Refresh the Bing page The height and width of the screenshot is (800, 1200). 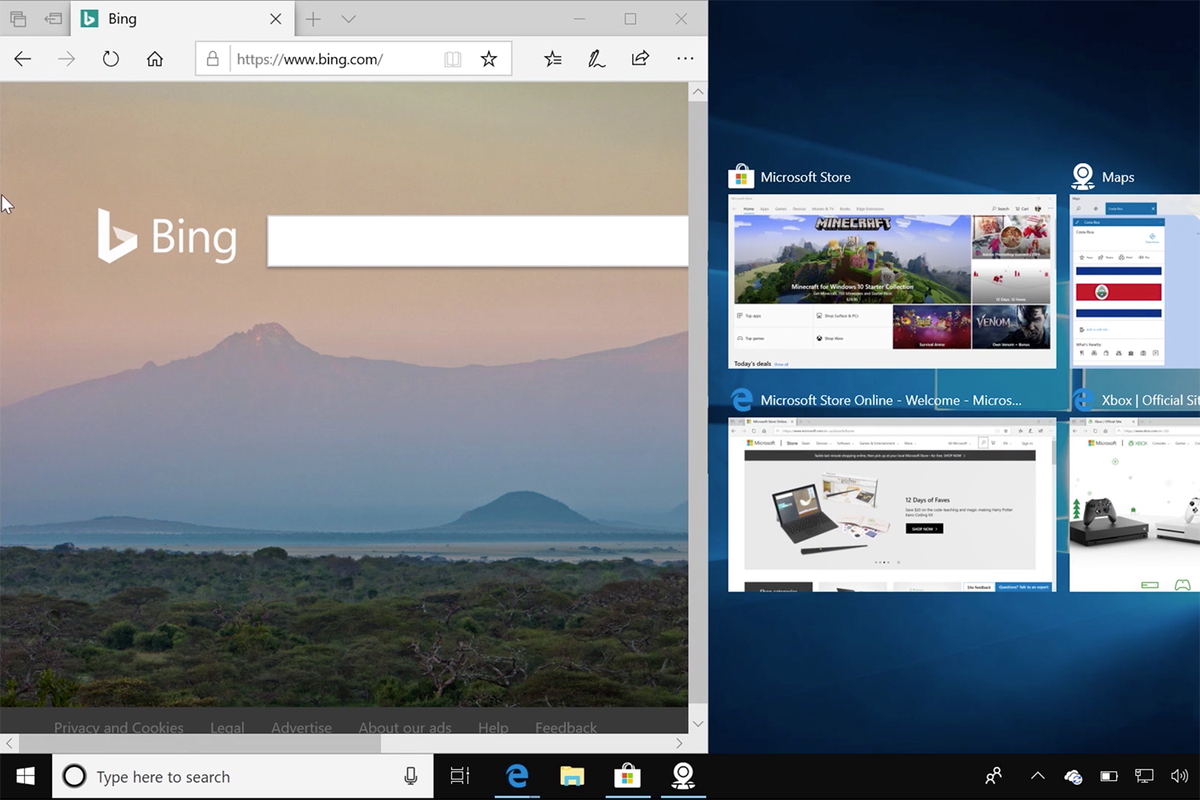coord(111,59)
